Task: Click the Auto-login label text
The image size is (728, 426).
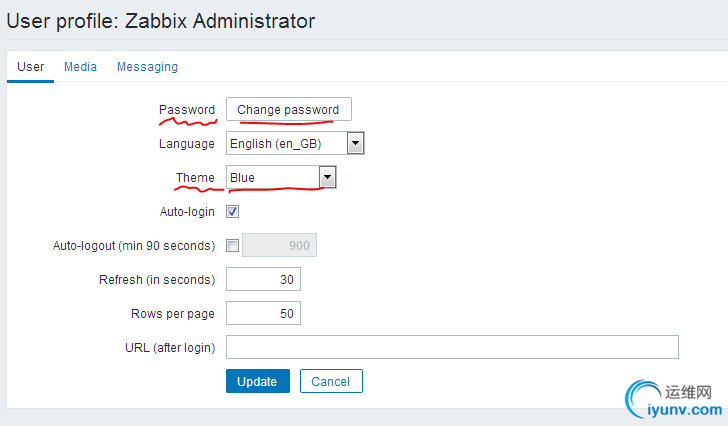Action: (x=187, y=212)
